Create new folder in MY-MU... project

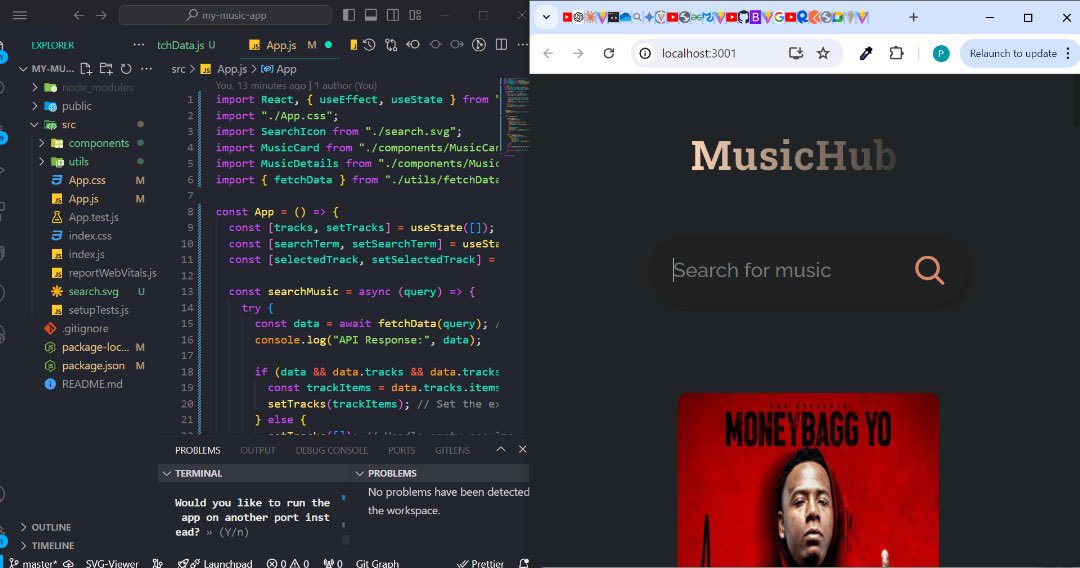(106, 69)
